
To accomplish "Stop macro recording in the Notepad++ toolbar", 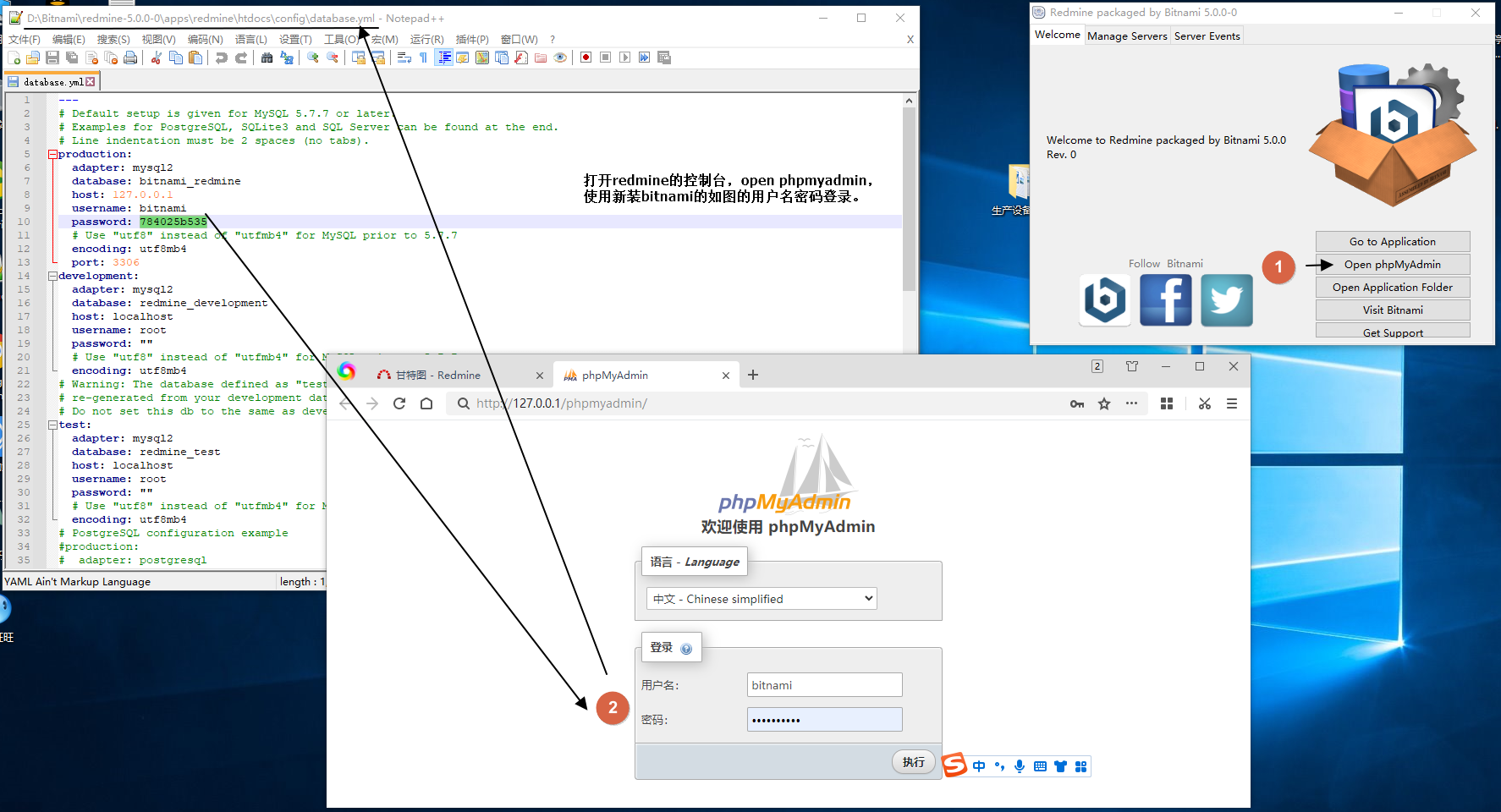I will click(605, 58).
